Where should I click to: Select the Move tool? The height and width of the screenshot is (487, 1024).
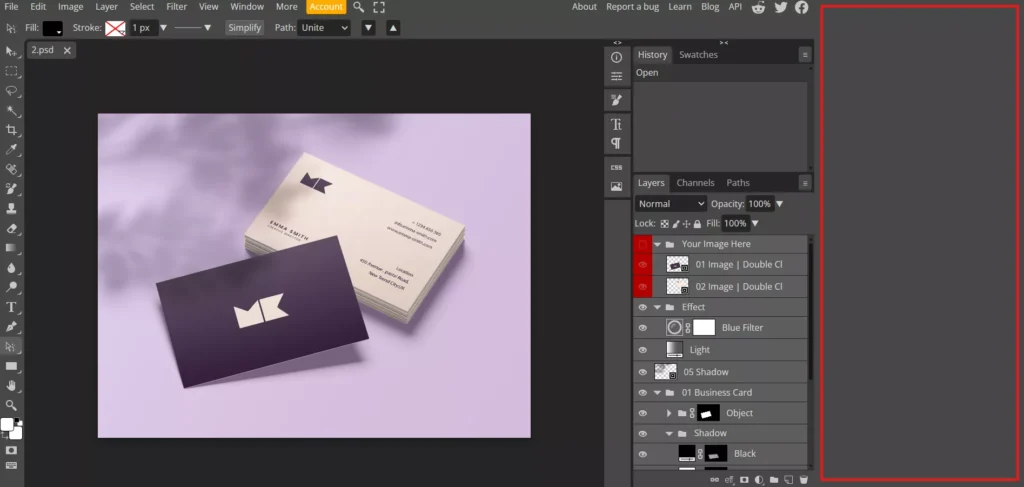[x=11, y=52]
